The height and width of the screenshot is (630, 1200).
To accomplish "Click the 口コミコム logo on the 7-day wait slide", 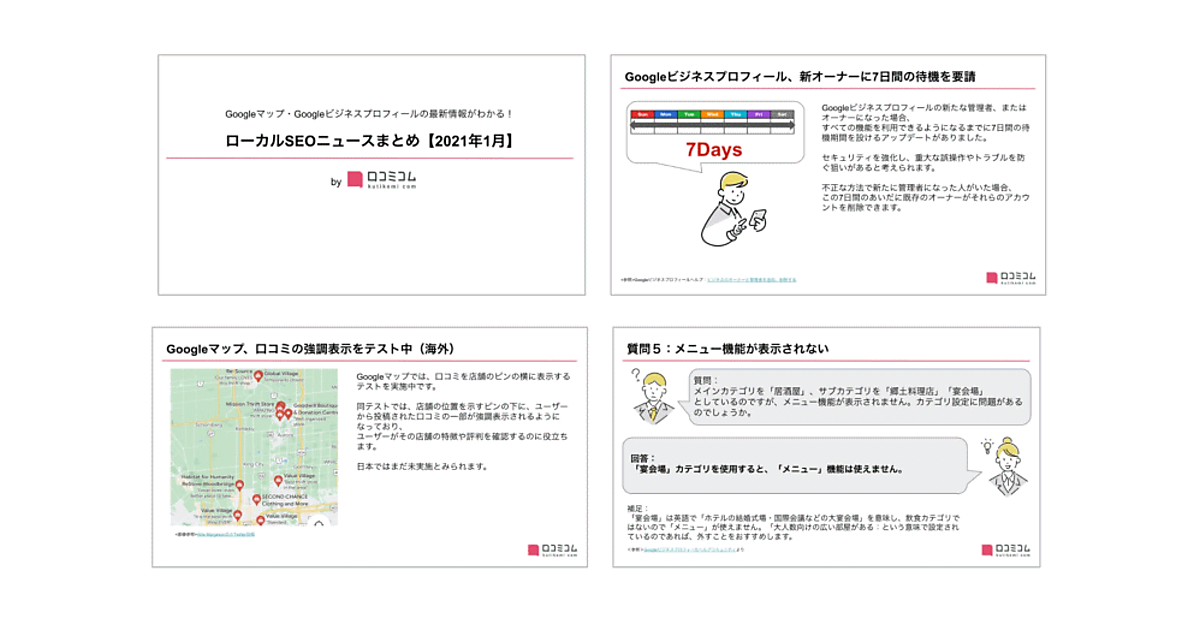I will [1008, 277].
